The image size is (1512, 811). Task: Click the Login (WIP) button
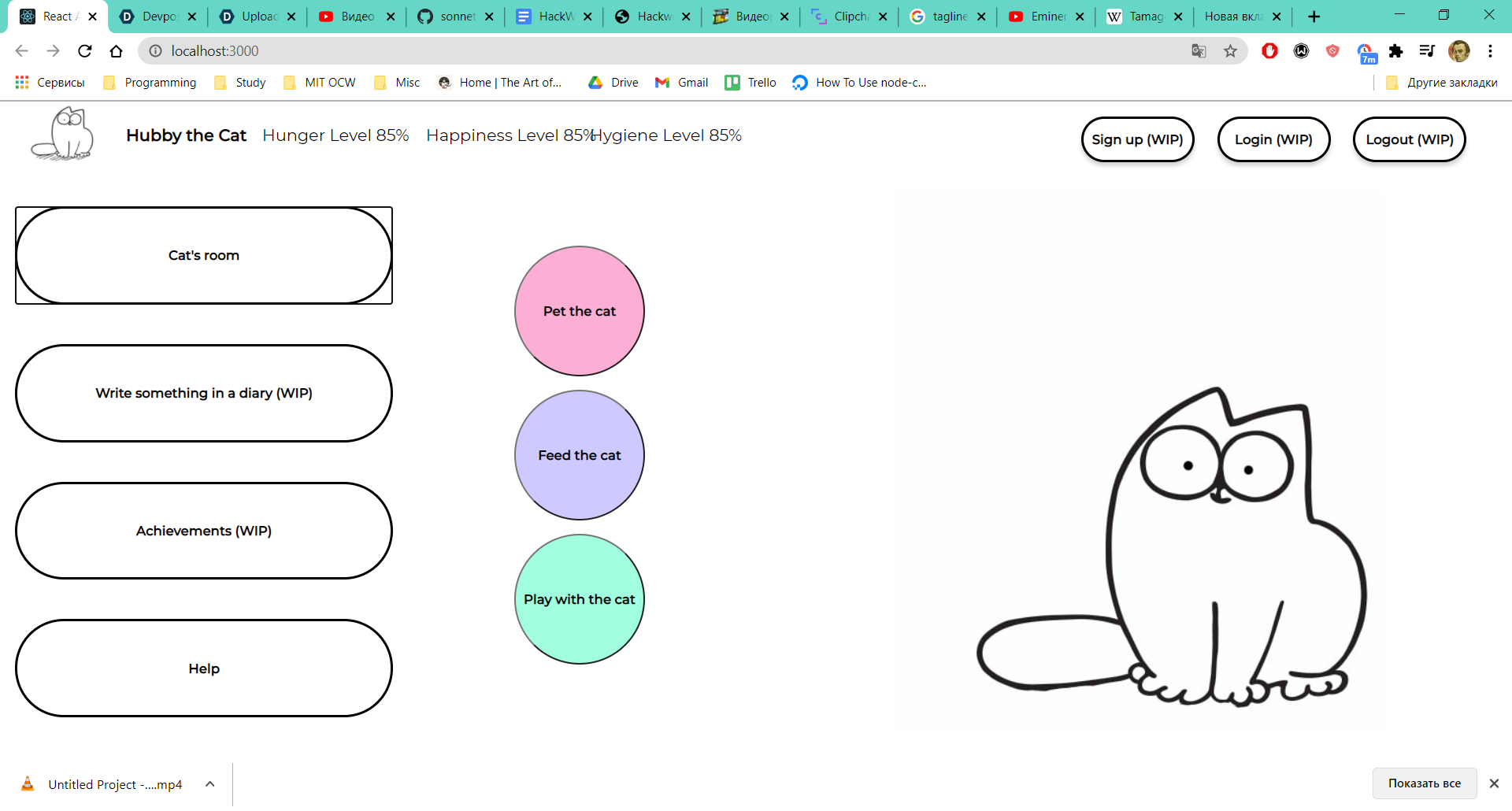point(1273,139)
